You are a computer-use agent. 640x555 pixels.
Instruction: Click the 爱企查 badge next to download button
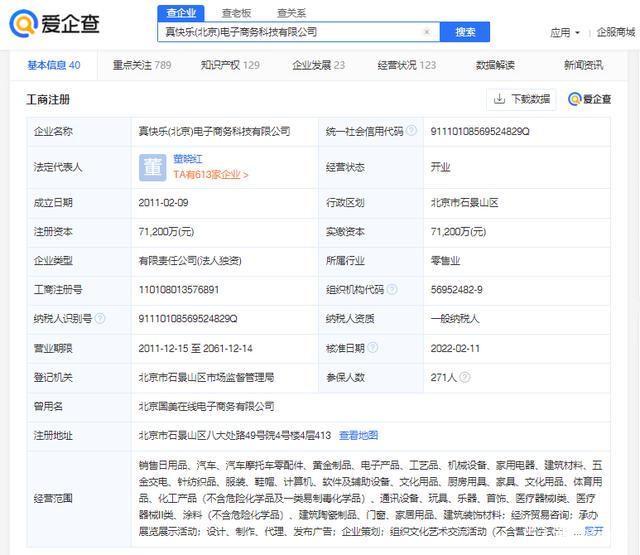(x=589, y=99)
